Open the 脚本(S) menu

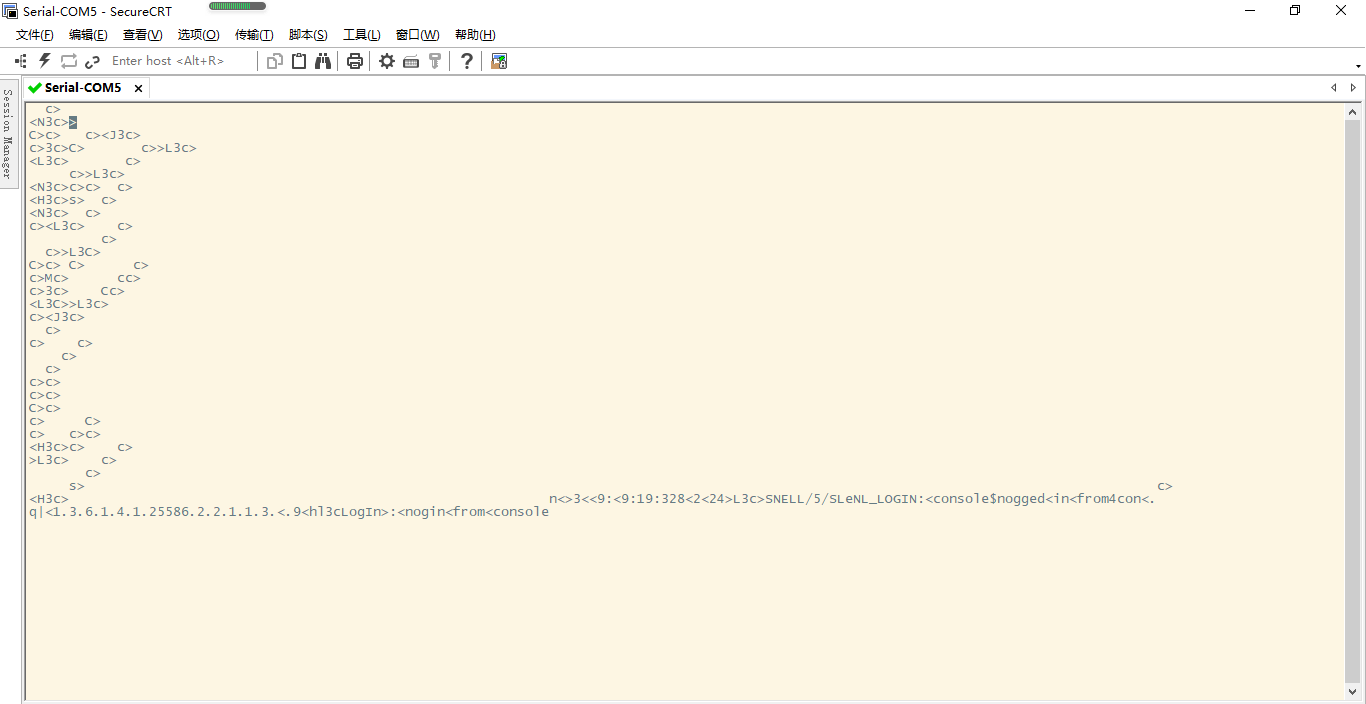(308, 35)
